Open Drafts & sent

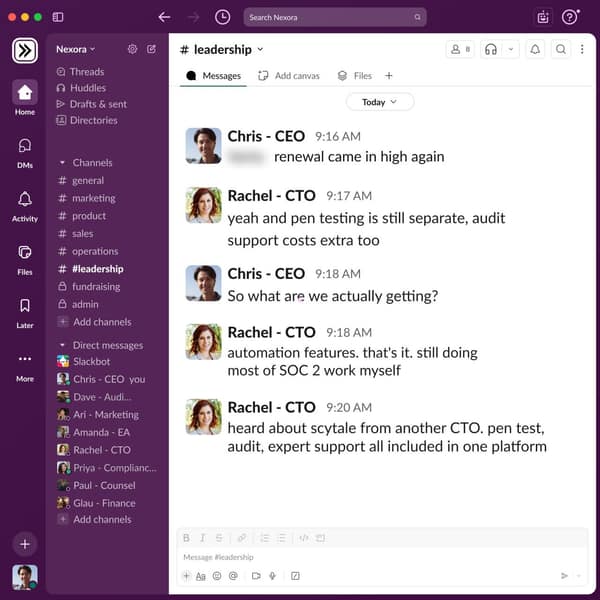click(x=91, y=104)
